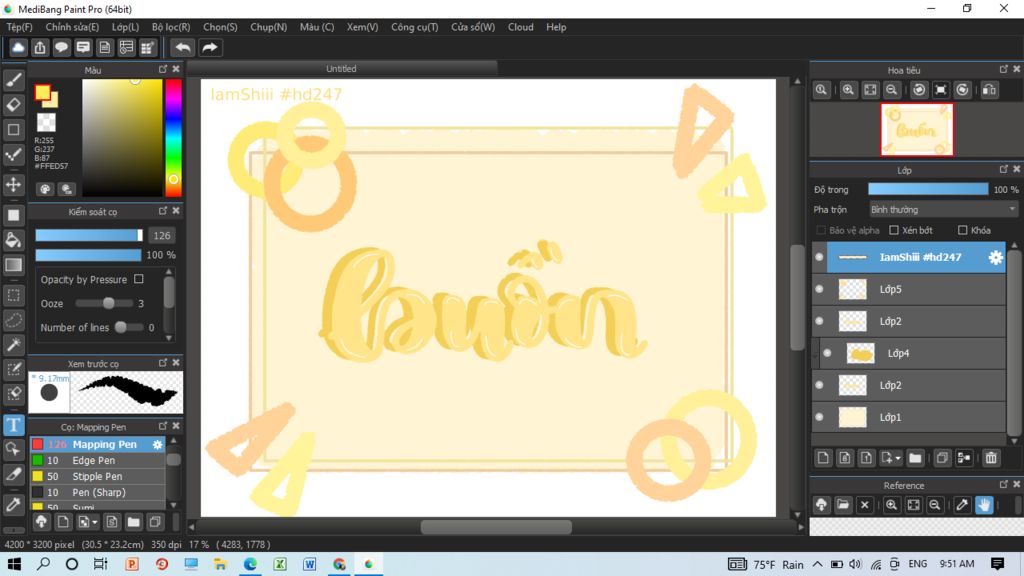Rotate the canvas left in the Navigator panel
The height and width of the screenshot is (576, 1024).
point(919,90)
